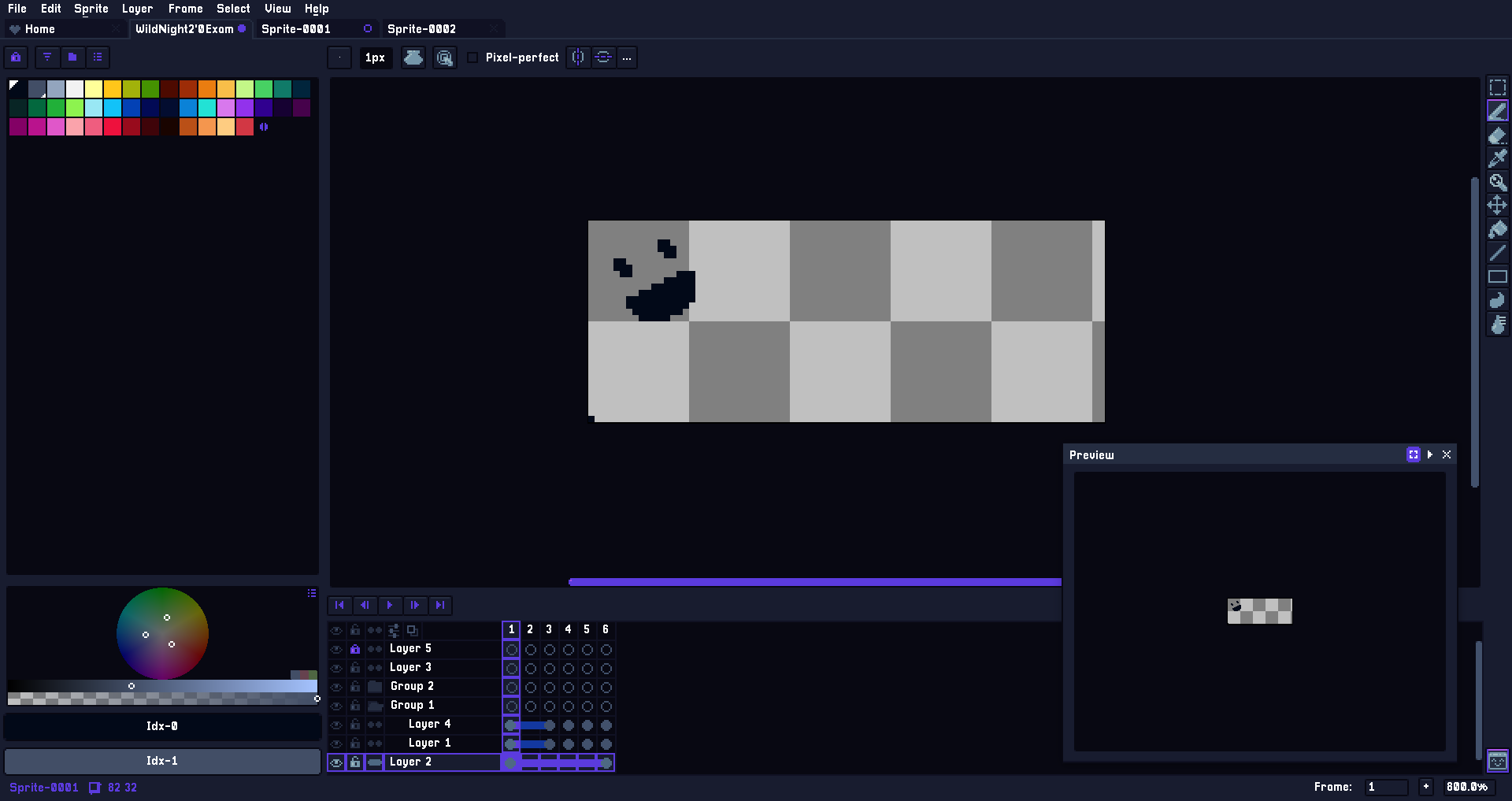
Task: Open the dynamics button beside the ink icon
Action: point(444,57)
